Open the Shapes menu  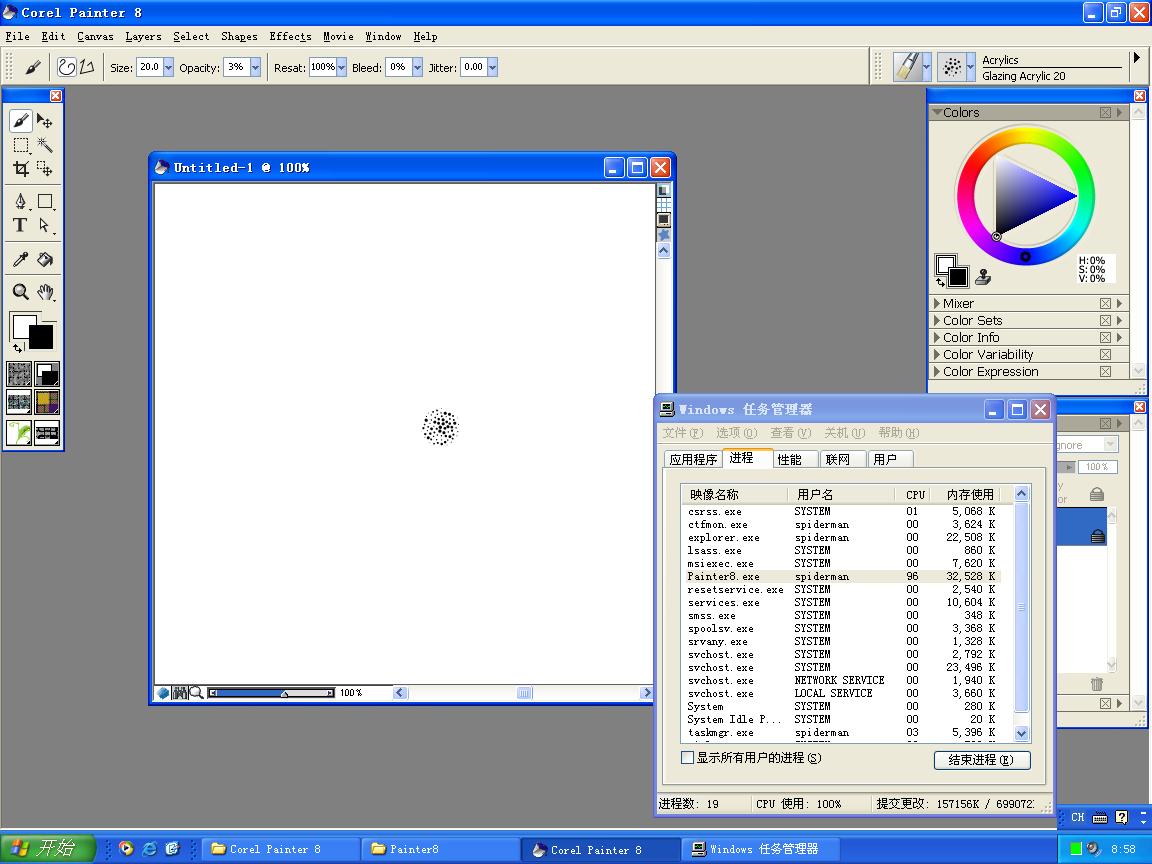240,36
